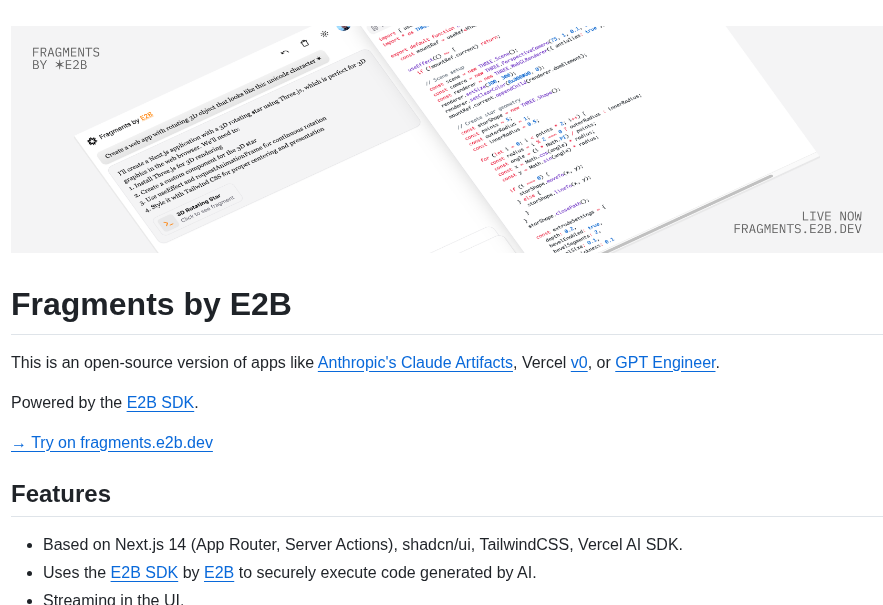
Task: Click the Fragments banner image
Action: pos(447,139)
